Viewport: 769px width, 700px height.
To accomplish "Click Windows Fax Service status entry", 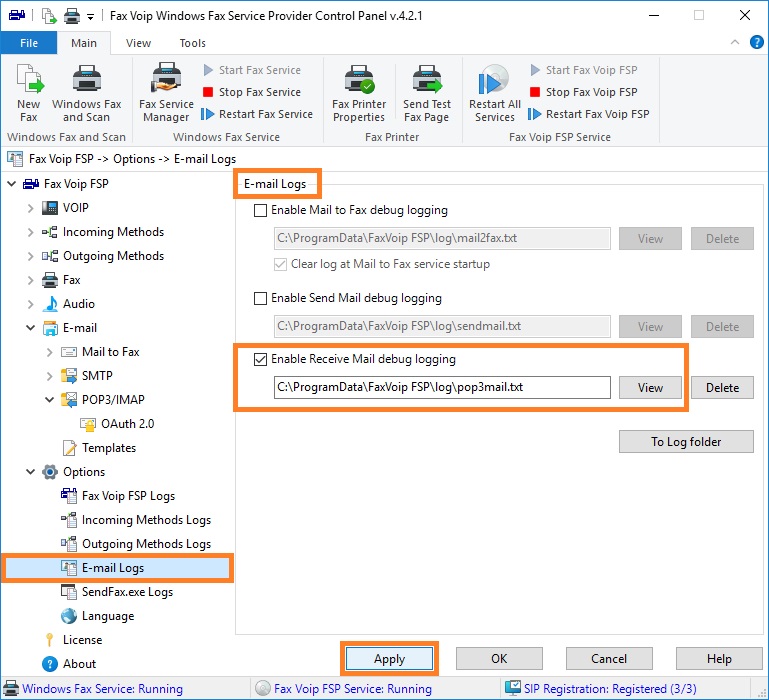I will coord(93,689).
